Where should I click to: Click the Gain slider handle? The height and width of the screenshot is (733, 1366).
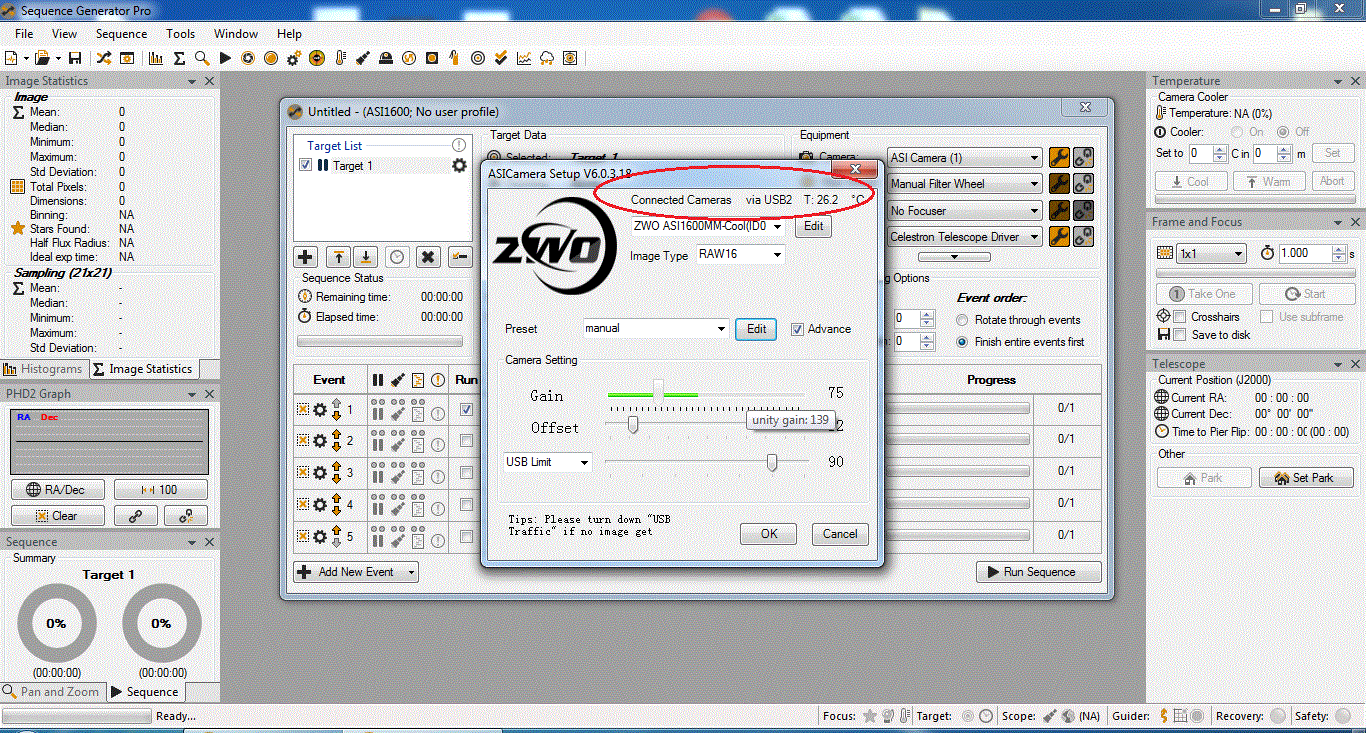tap(658, 390)
